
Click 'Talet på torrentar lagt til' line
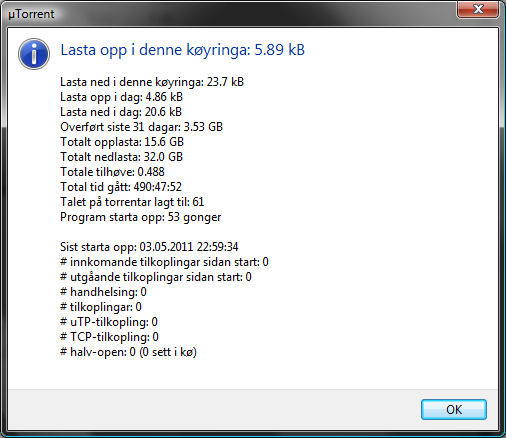point(132,202)
